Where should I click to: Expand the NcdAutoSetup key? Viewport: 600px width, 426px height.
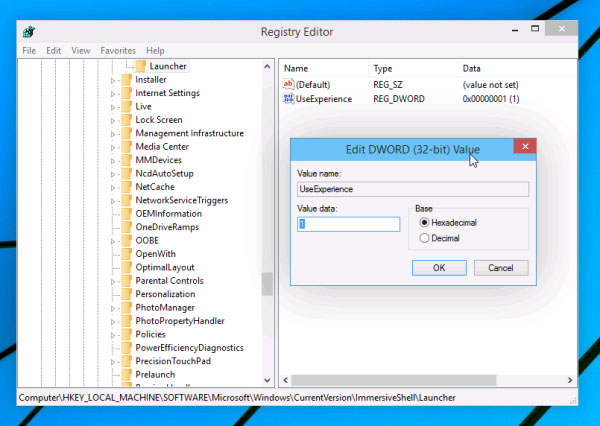(112, 174)
